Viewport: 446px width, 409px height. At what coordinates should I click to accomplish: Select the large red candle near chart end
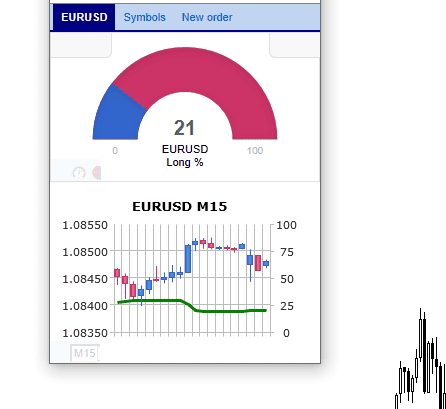[258, 263]
